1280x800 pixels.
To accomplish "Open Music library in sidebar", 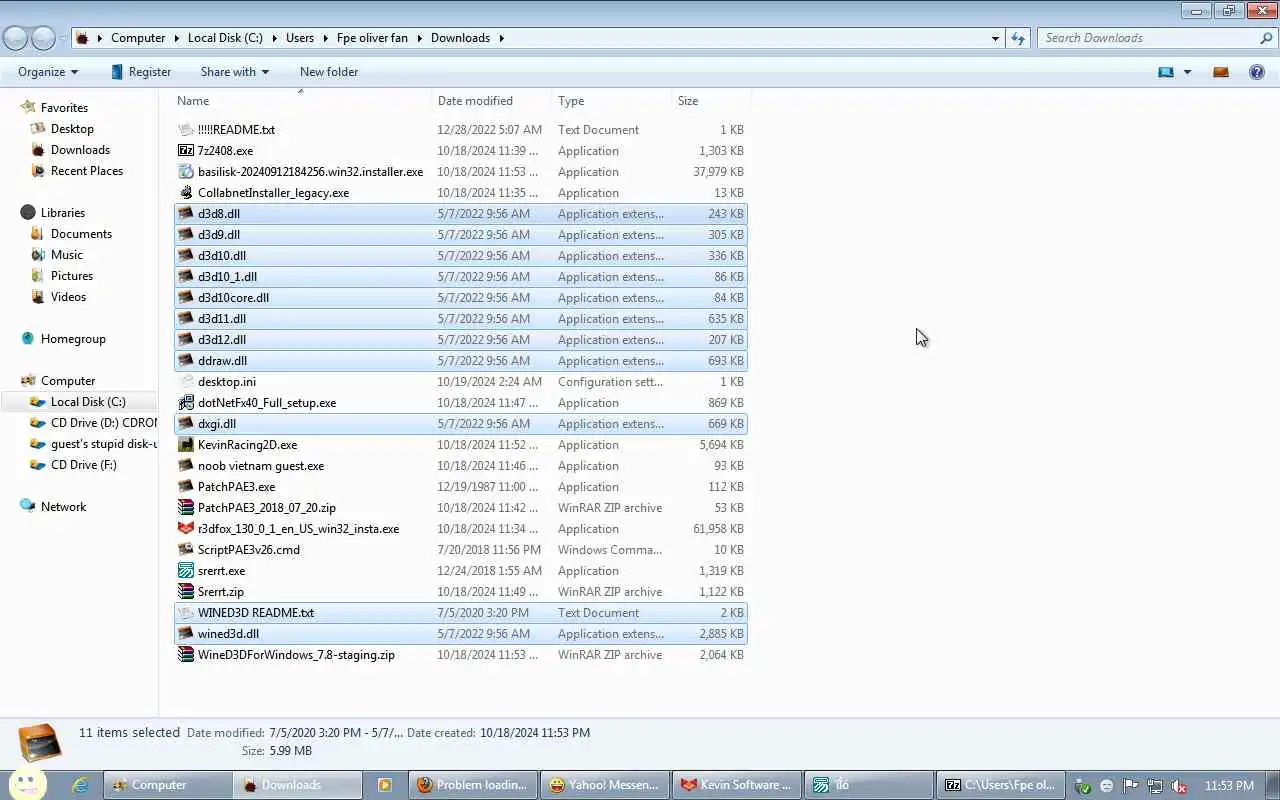I will [67, 255].
